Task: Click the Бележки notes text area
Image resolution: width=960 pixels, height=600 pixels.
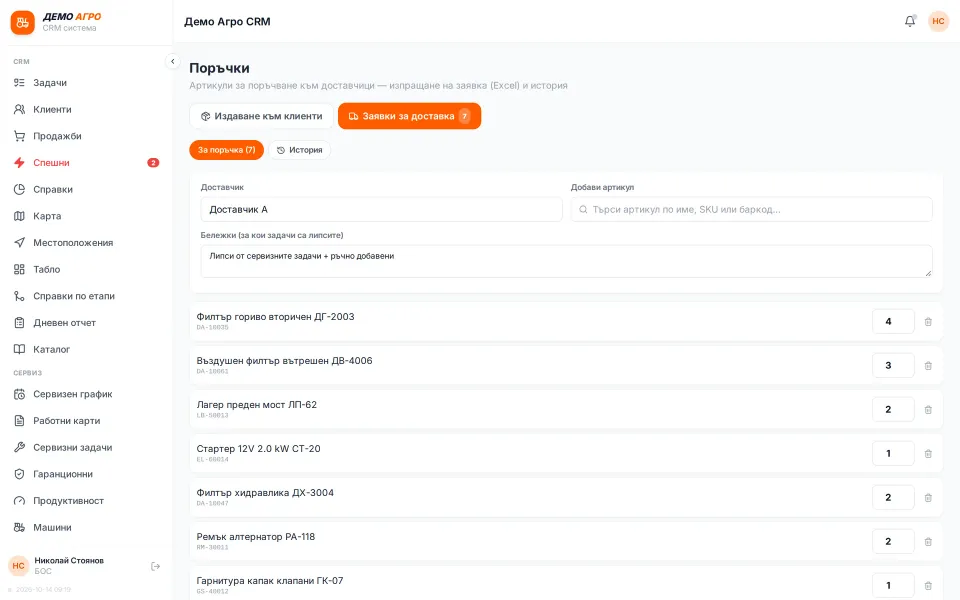Action: pos(566,261)
